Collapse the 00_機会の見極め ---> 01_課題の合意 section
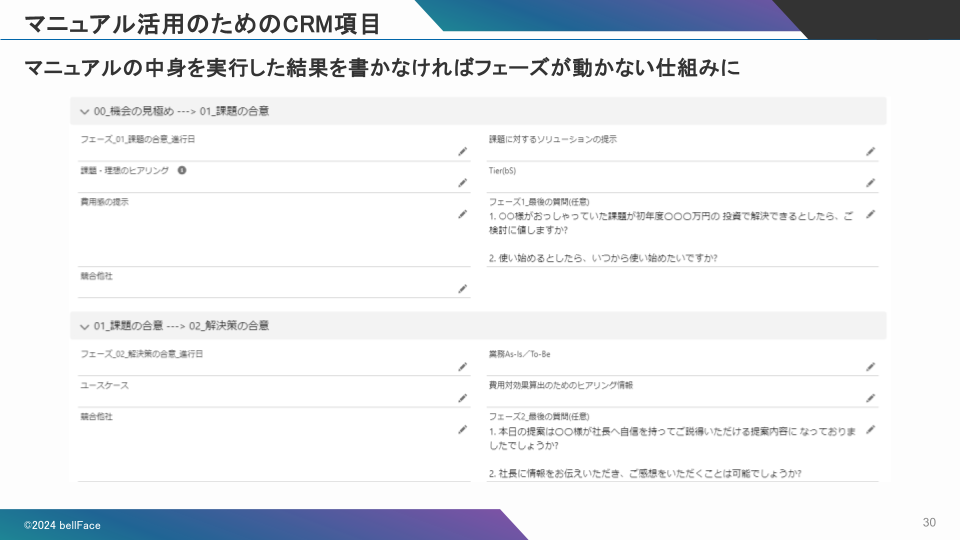960x540 pixels. coord(85,111)
